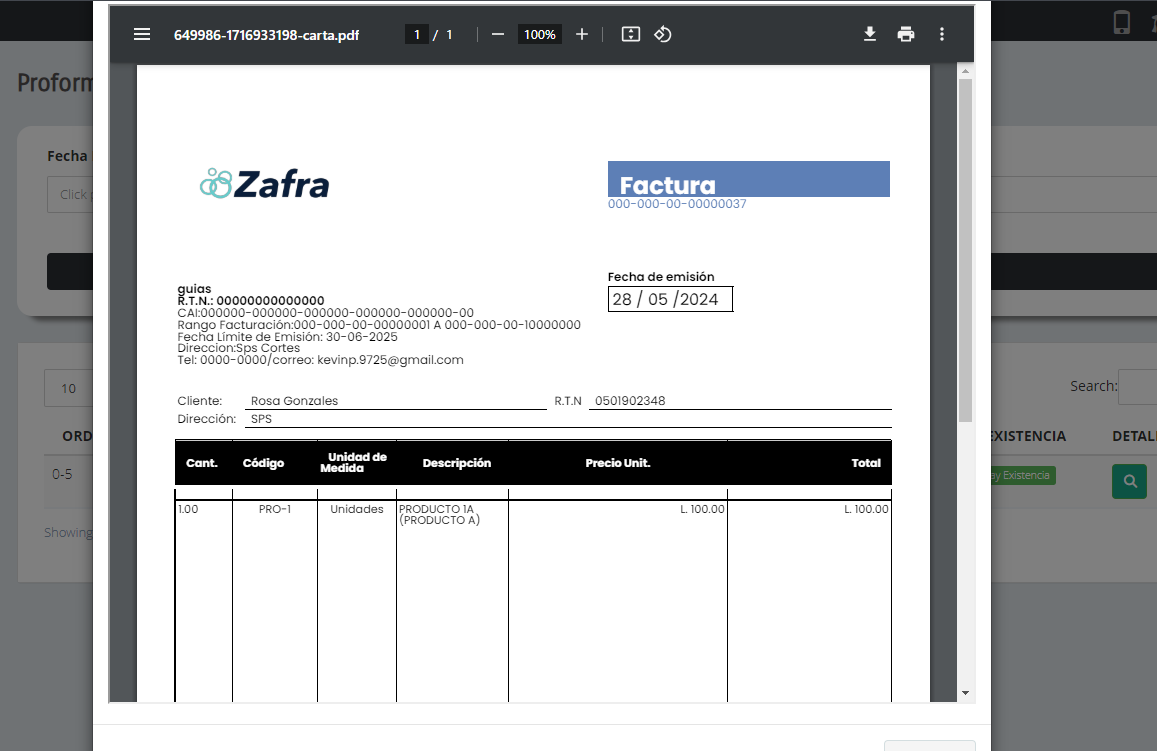This screenshot has width=1157, height=751.
Task: Click the Search input in background page
Action: (x=1137, y=387)
